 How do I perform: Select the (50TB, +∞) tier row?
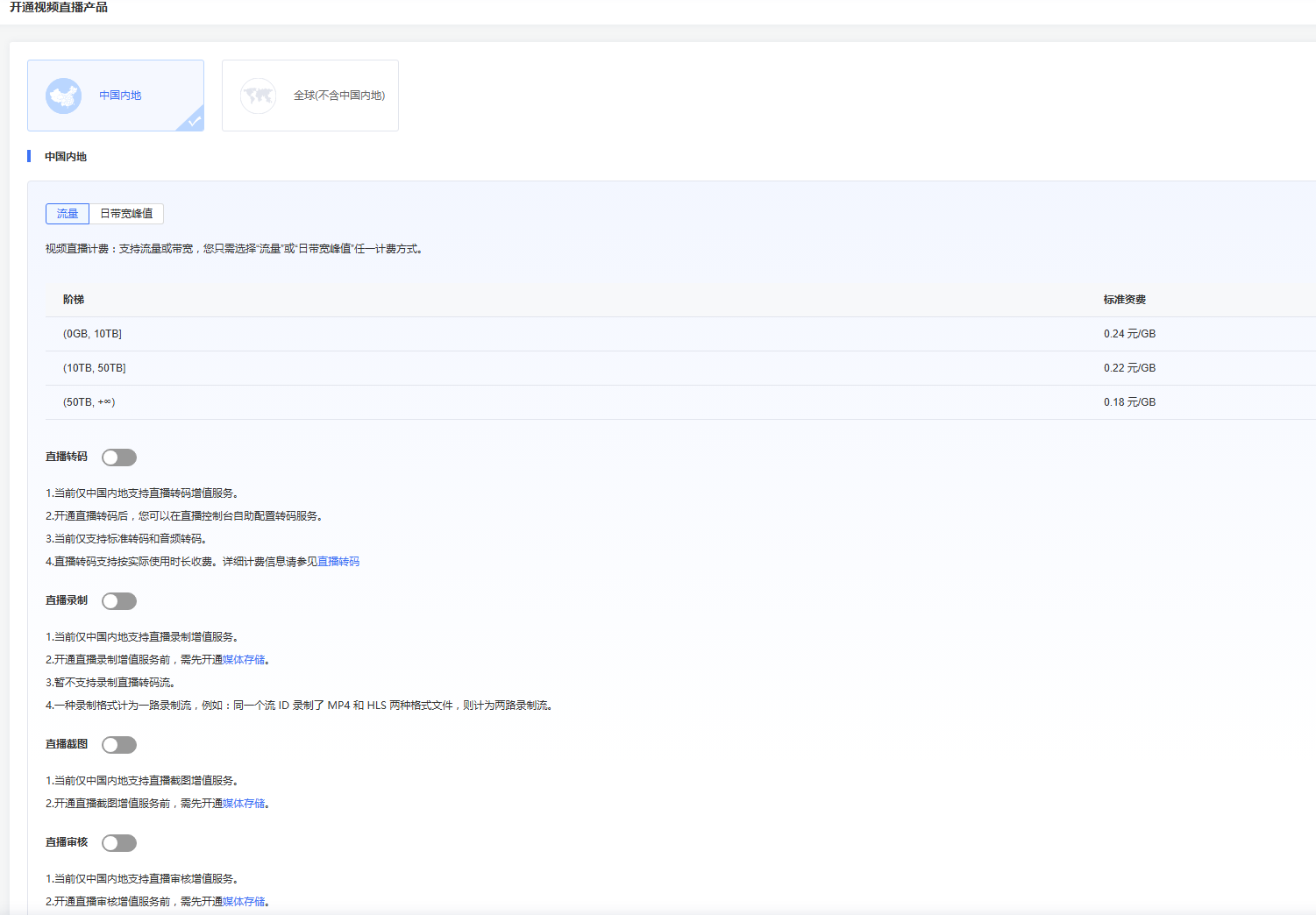click(89, 402)
